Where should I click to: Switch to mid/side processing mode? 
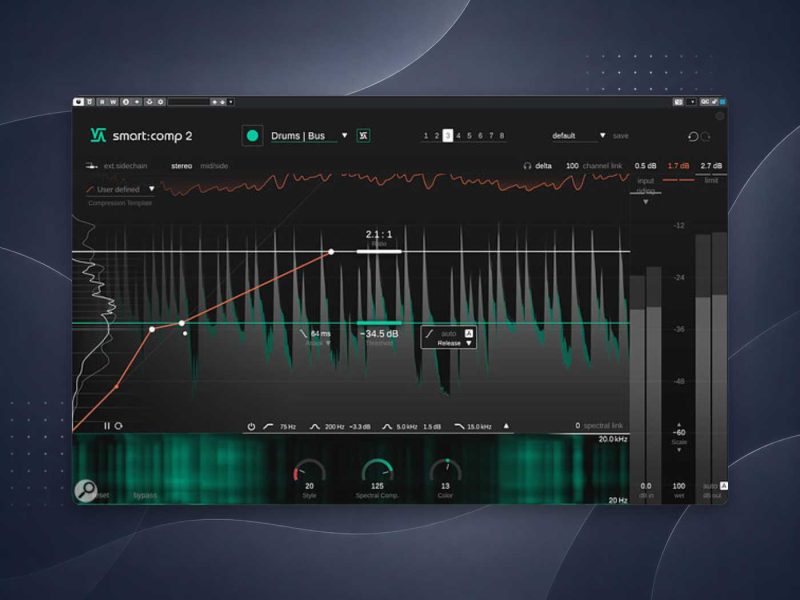[x=214, y=166]
